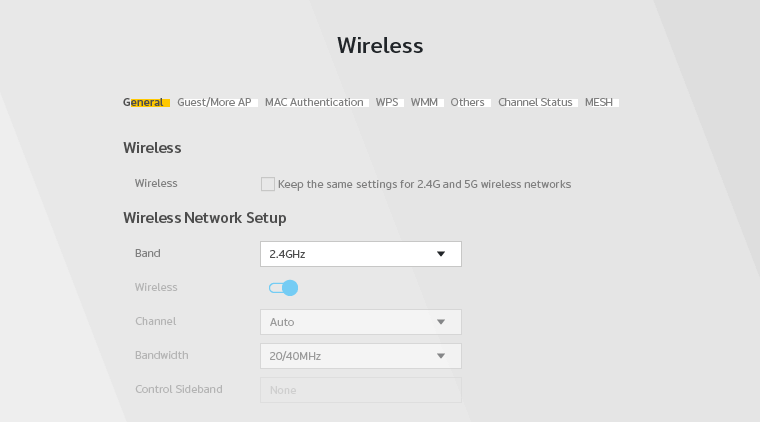Turn off the Wireless toggle switch
Image resolution: width=760 pixels, height=422 pixels.
[x=284, y=288]
